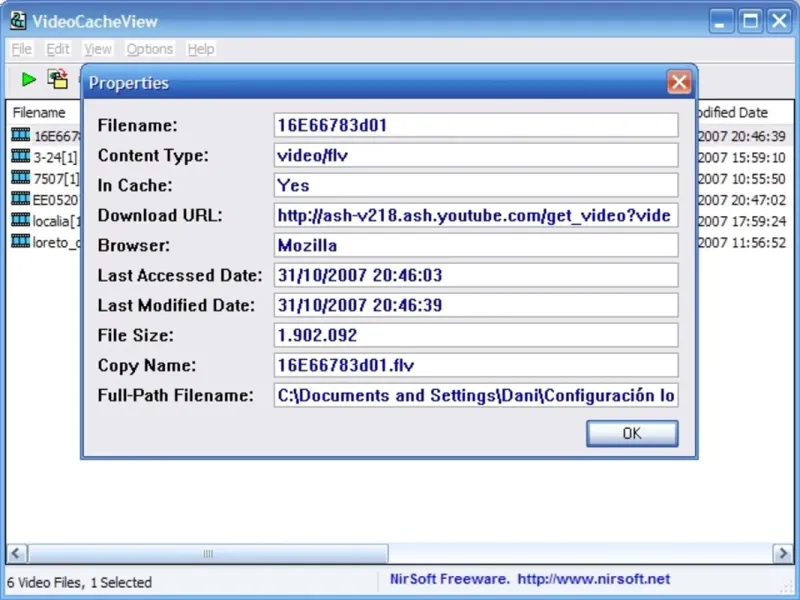Click the Full-Path Filename field
The height and width of the screenshot is (600, 800).
[x=476, y=395]
